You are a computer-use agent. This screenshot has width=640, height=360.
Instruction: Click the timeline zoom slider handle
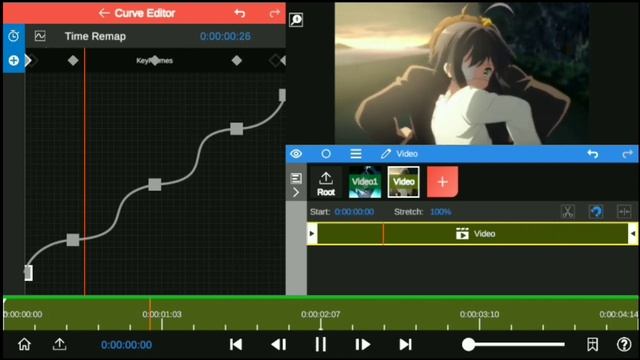coord(469,344)
